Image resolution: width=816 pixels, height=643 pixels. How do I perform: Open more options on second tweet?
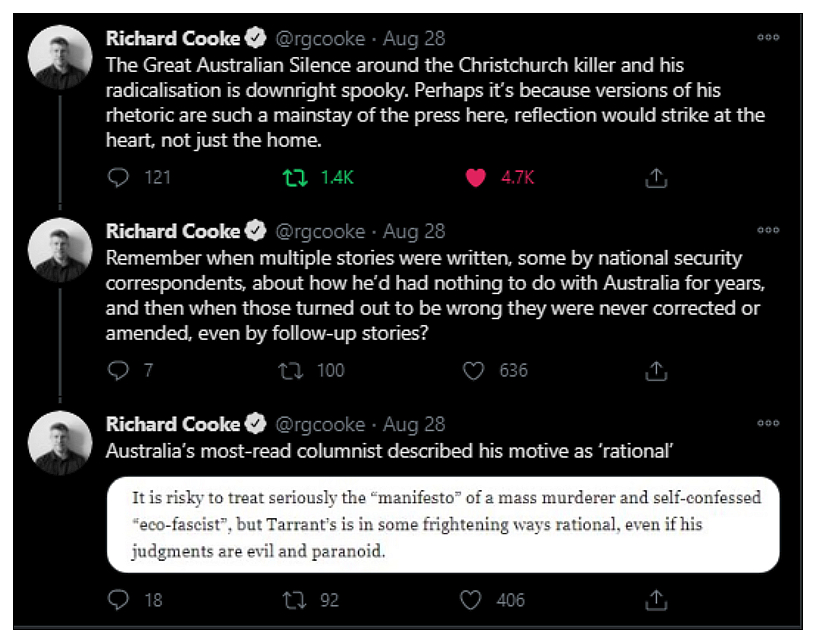(x=768, y=231)
